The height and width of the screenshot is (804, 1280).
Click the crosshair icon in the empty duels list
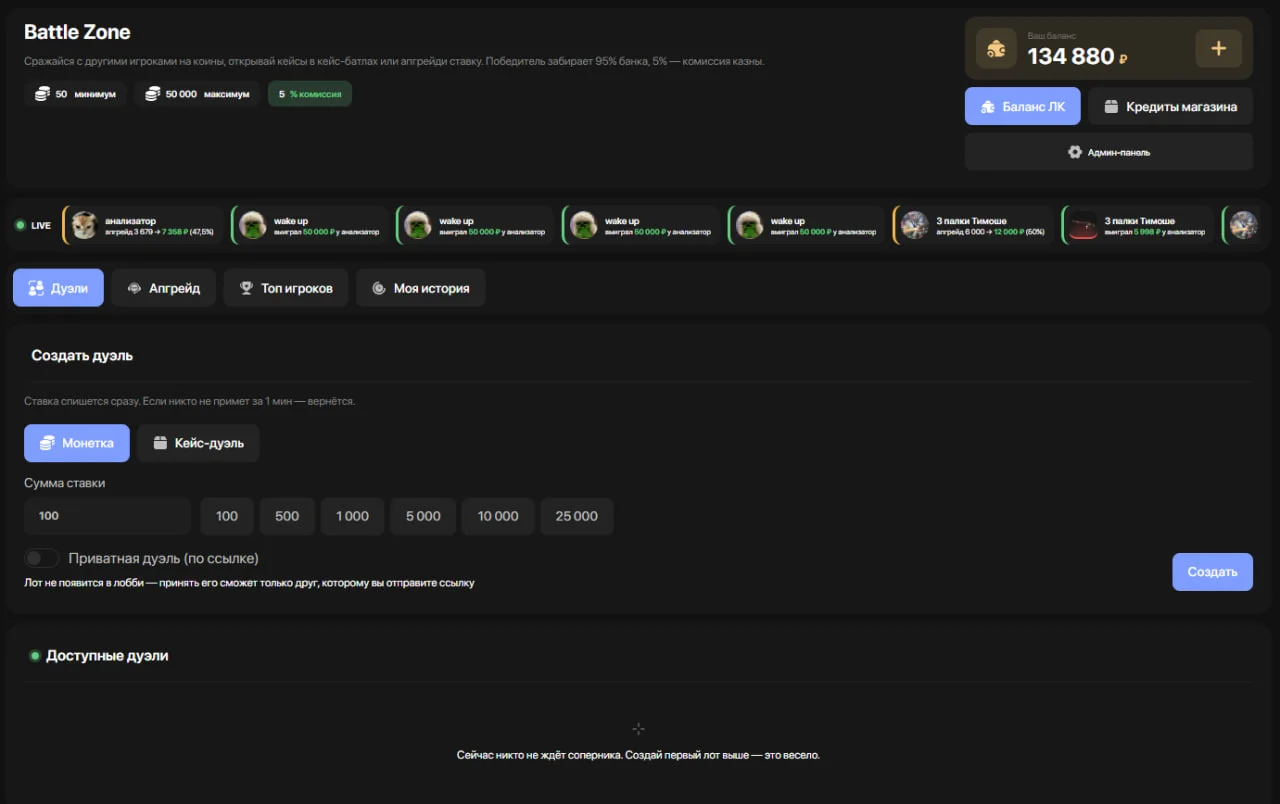[638, 728]
